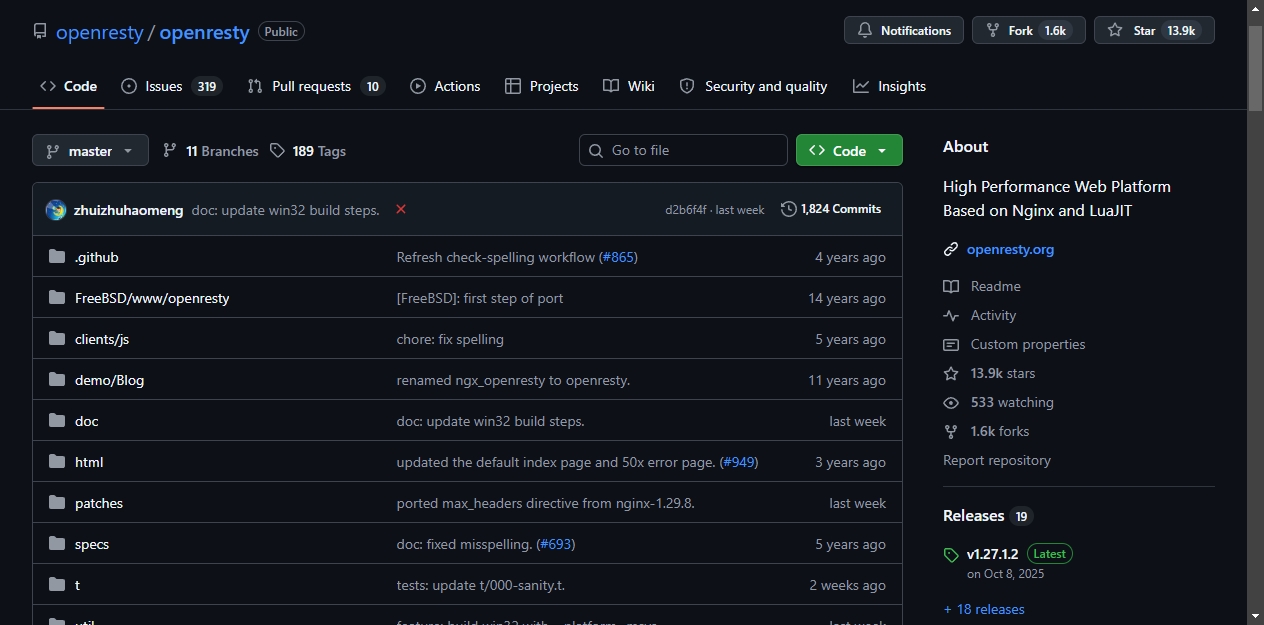
Task: Open the .github folder
Action: click(x=97, y=257)
